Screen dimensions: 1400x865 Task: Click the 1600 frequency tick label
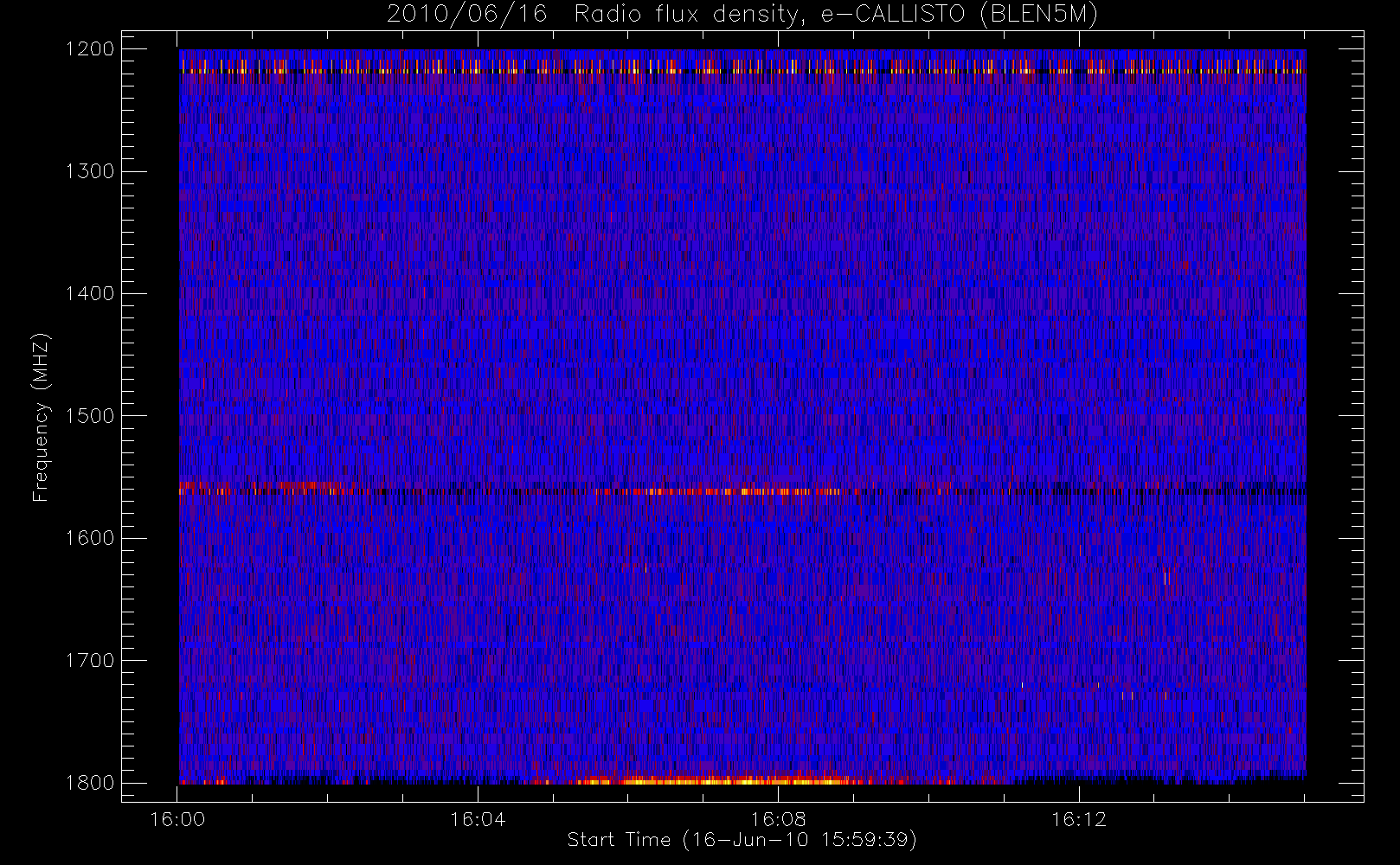tap(90, 538)
